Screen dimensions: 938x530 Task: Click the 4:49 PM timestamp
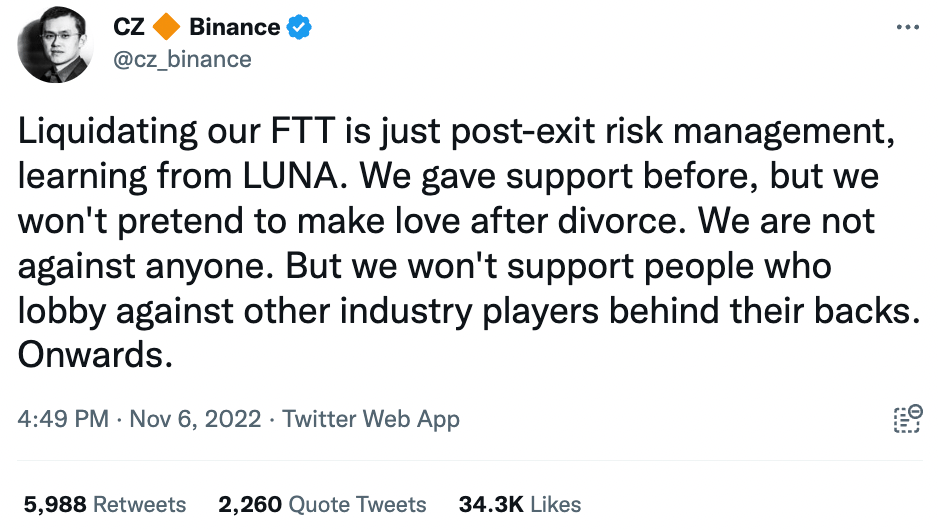click(x=63, y=418)
